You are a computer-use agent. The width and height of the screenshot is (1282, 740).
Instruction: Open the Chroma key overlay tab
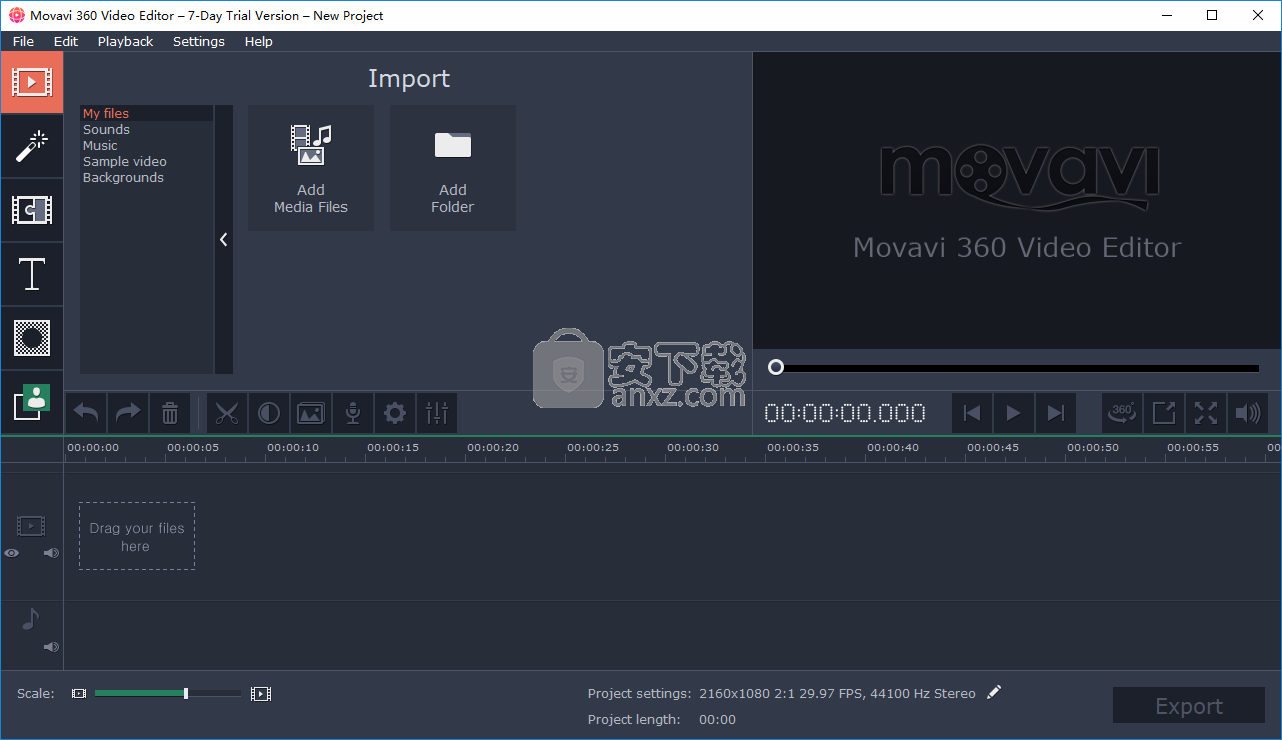point(32,402)
